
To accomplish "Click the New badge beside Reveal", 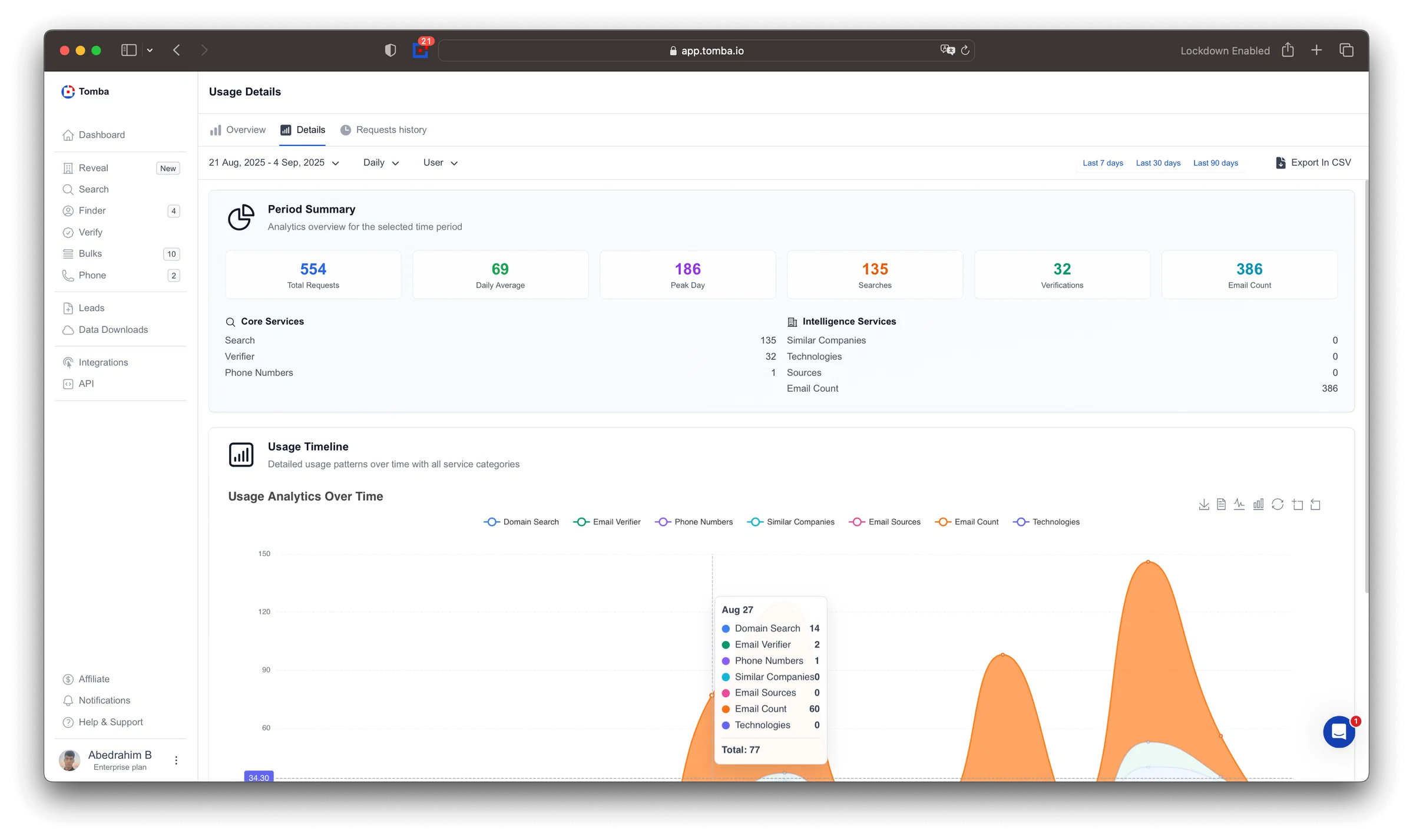I will tap(168, 168).
